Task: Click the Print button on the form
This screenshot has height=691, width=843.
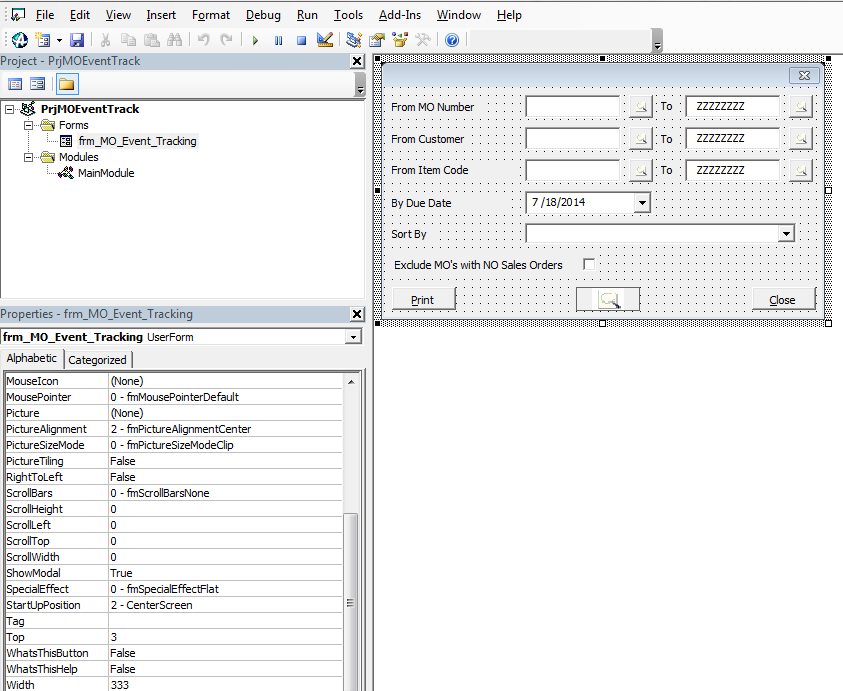Action: 423,300
